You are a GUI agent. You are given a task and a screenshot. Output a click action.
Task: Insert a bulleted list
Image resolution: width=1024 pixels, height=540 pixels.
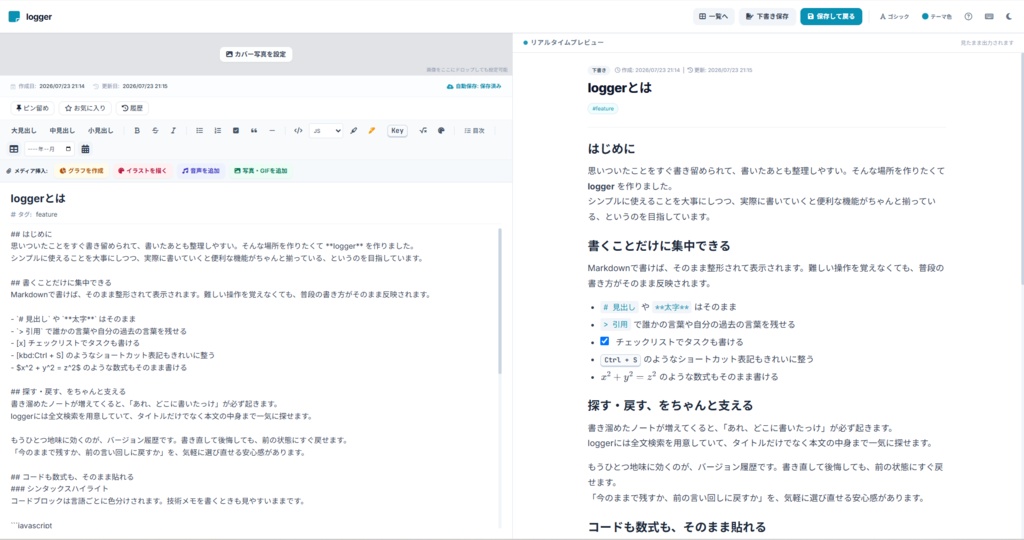200,131
